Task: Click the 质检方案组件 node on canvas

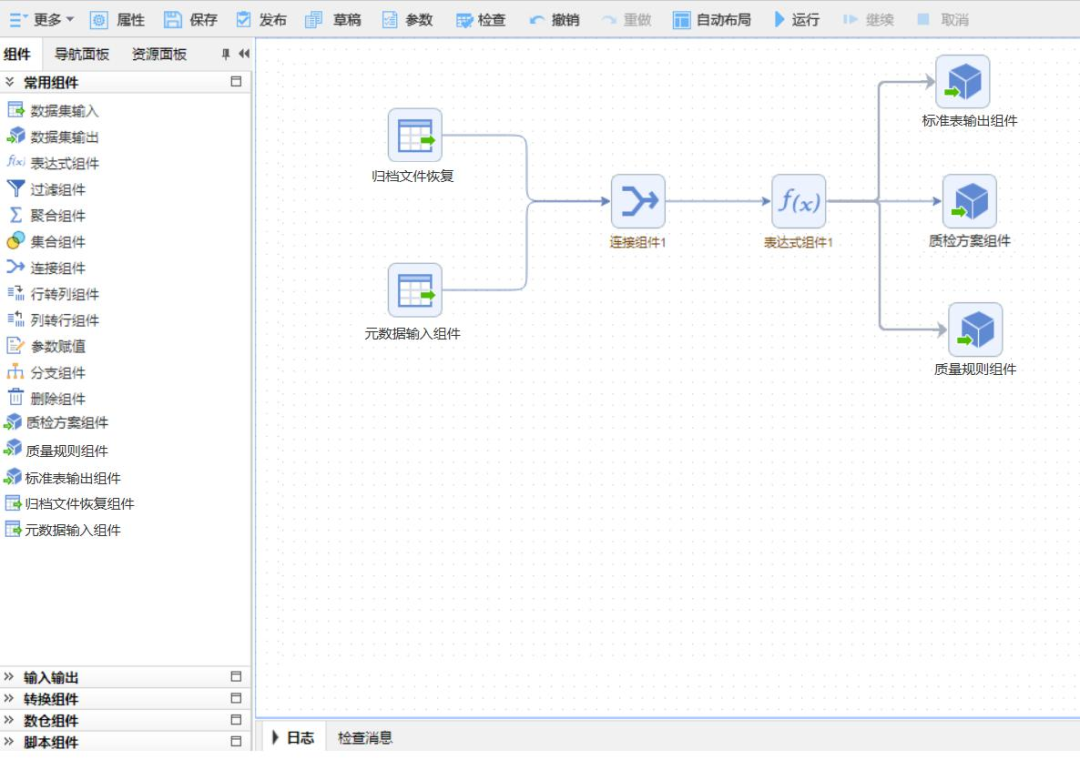Action: point(969,202)
